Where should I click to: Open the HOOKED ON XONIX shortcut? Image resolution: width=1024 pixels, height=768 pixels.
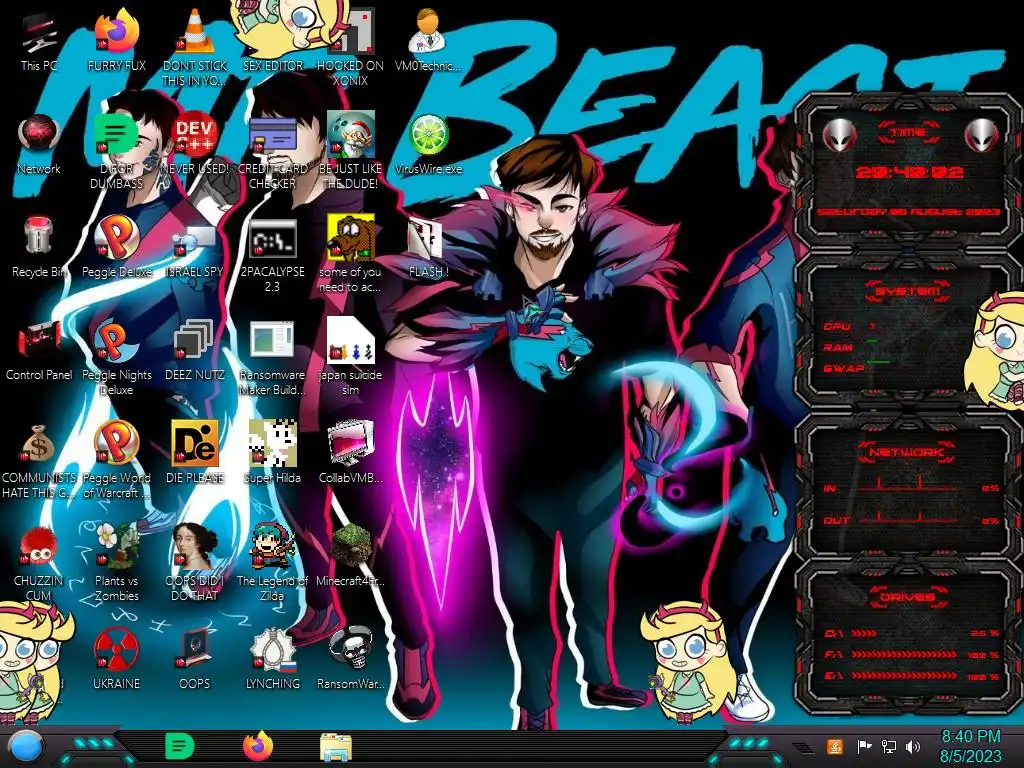tap(351, 46)
